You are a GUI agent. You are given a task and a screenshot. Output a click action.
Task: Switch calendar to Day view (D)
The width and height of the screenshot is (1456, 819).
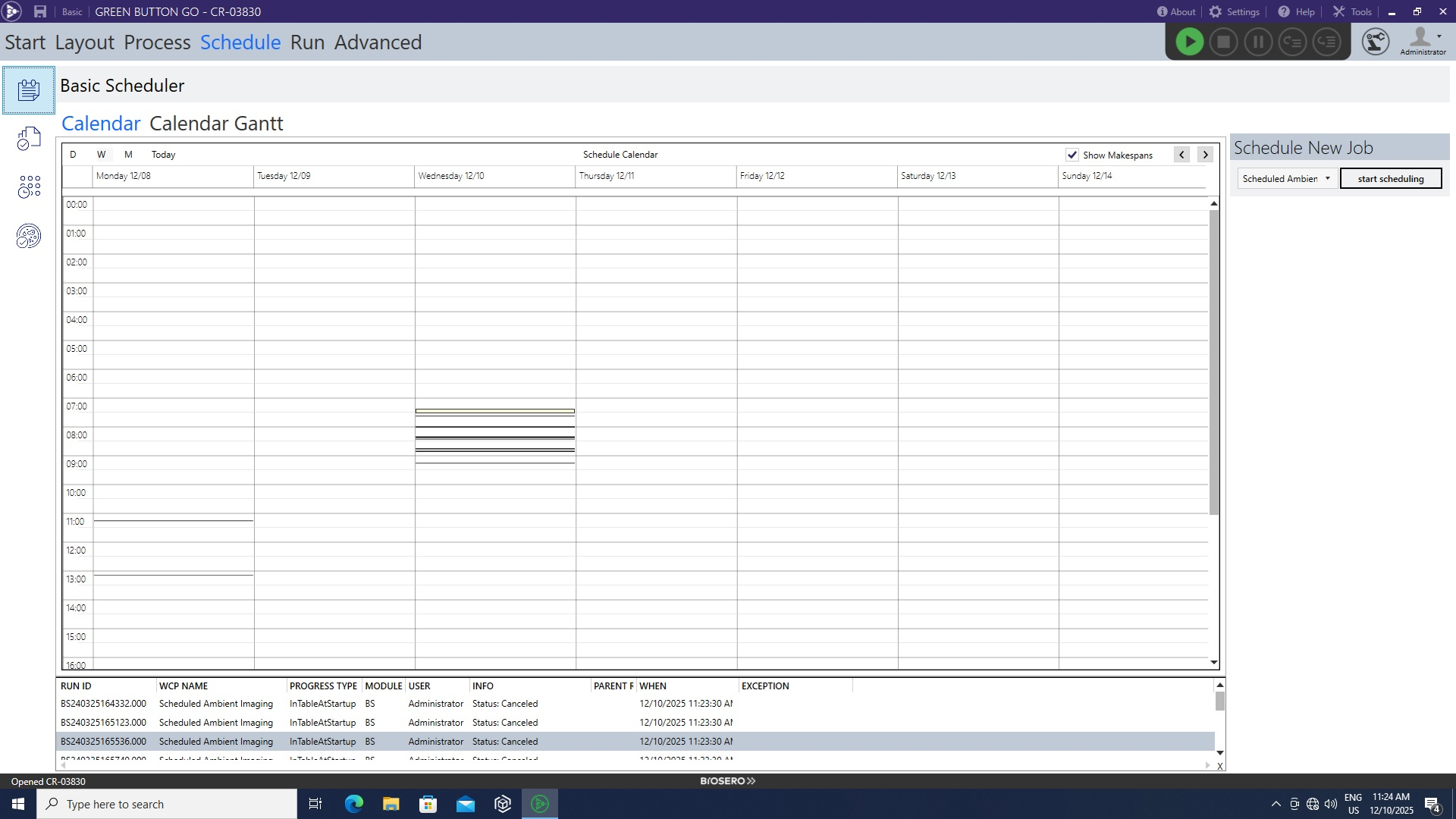point(73,155)
